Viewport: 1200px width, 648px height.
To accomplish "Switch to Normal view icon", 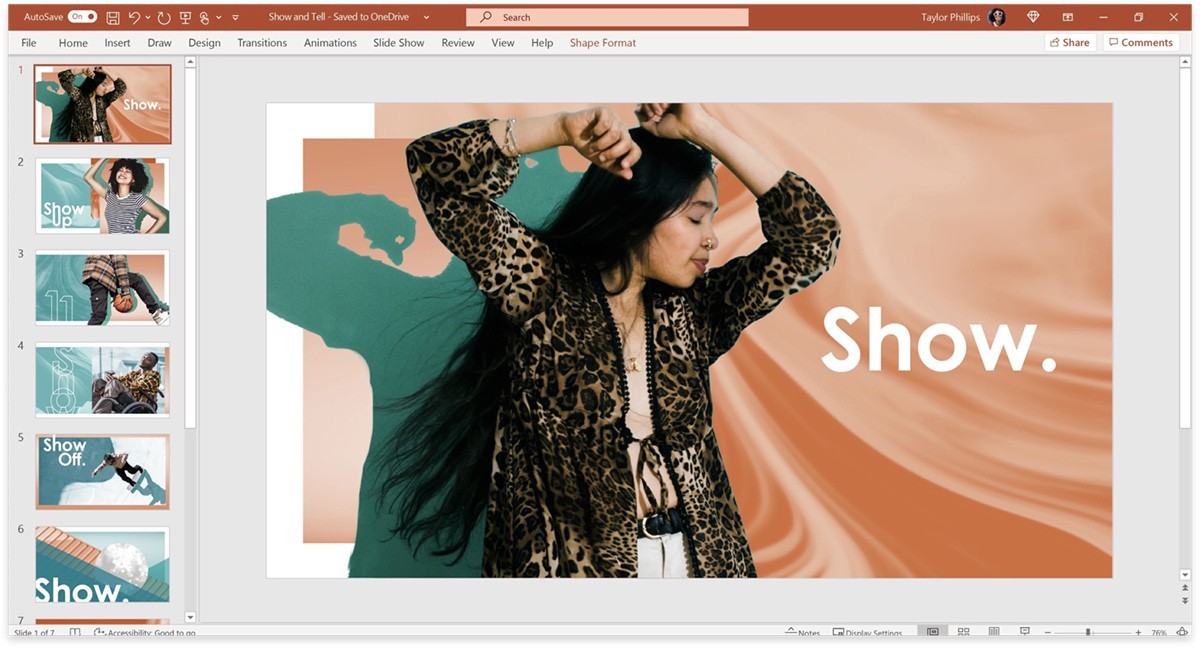I will tap(933, 633).
